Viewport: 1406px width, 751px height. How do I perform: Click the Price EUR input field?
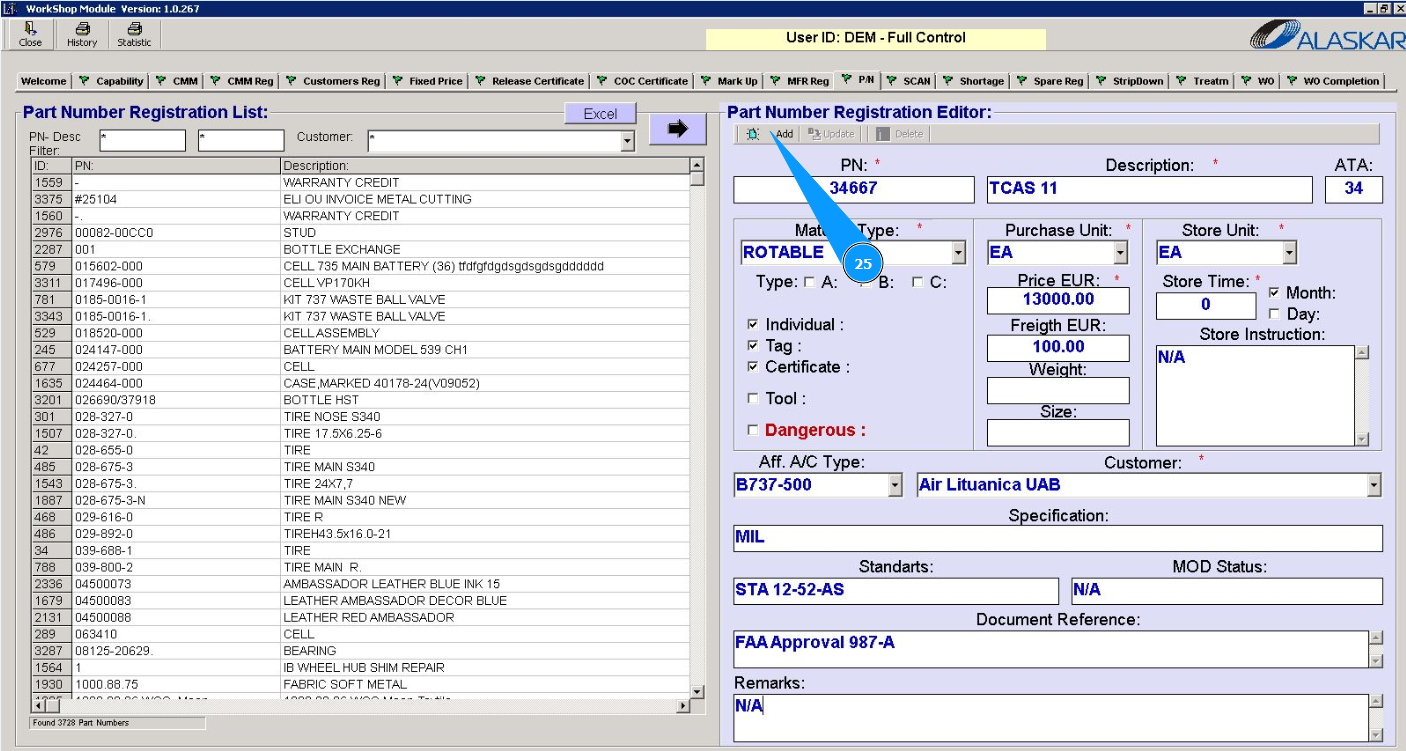coord(1057,299)
